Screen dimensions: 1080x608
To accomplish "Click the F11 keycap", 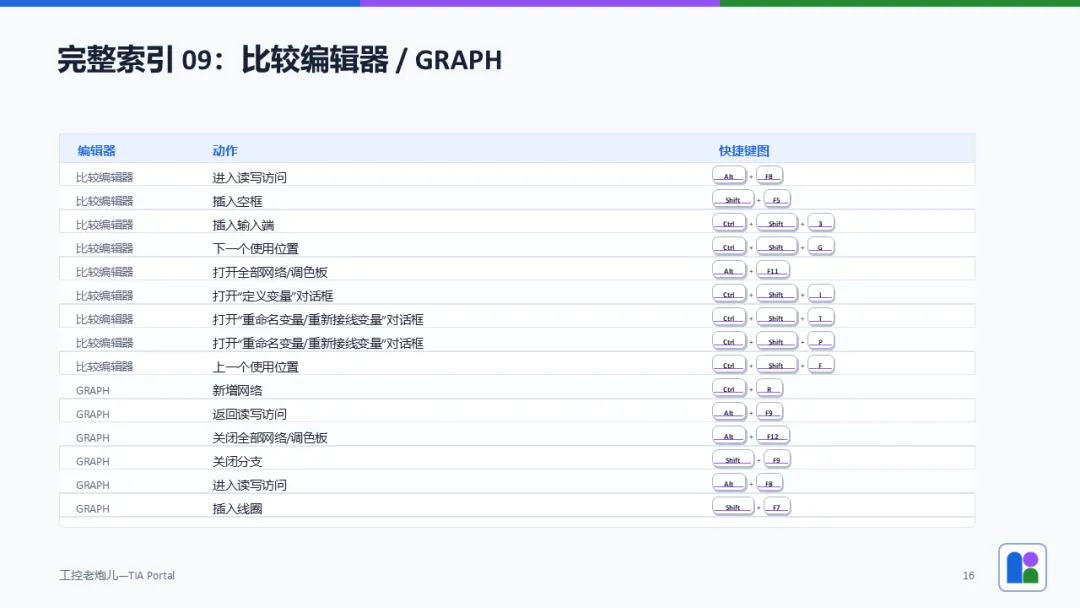I will [772, 271].
